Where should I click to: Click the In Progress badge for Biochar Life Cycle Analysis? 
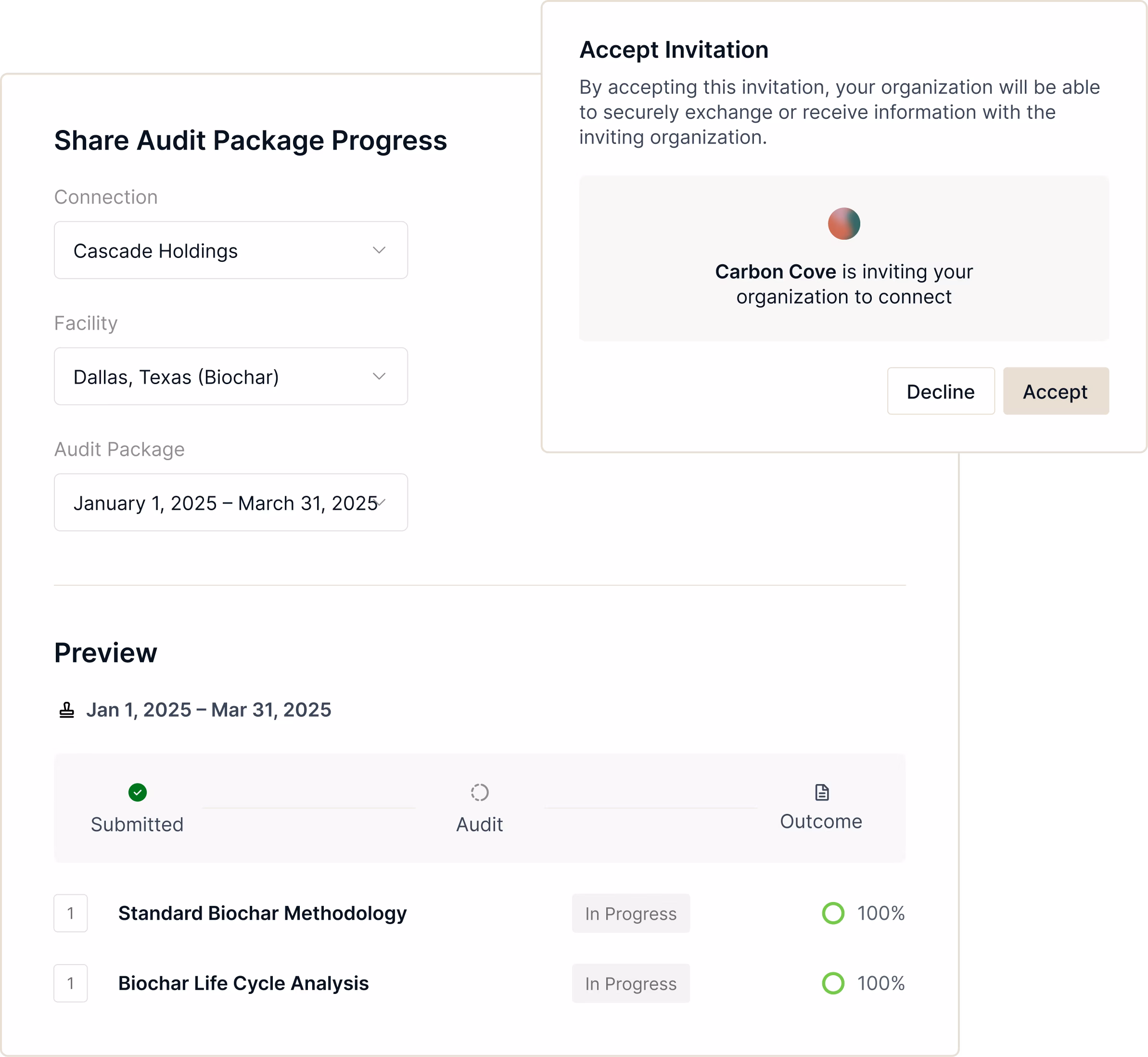631,983
